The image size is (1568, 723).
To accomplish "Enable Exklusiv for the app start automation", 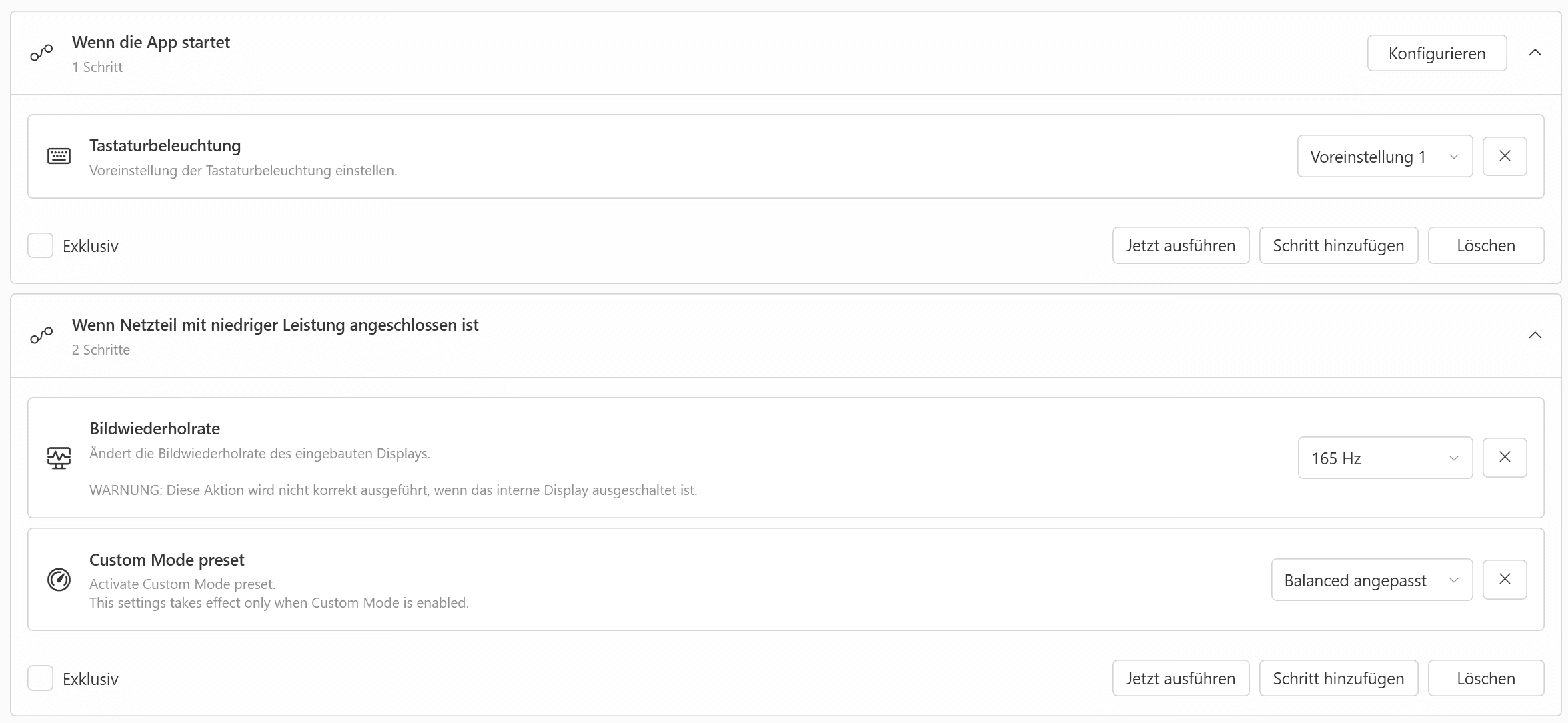I will [x=40, y=245].
